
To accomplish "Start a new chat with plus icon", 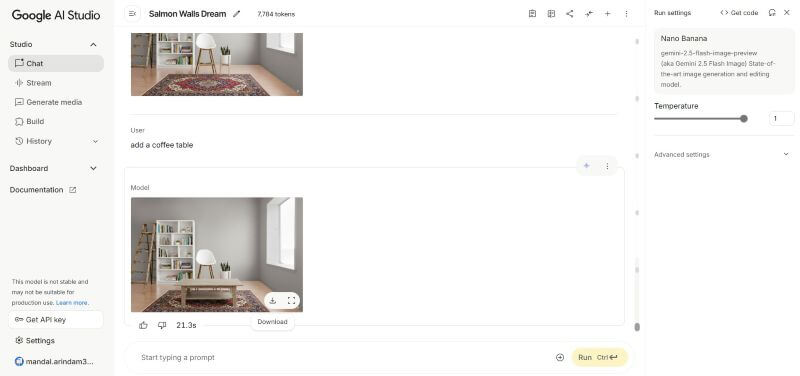I will 607,14.
